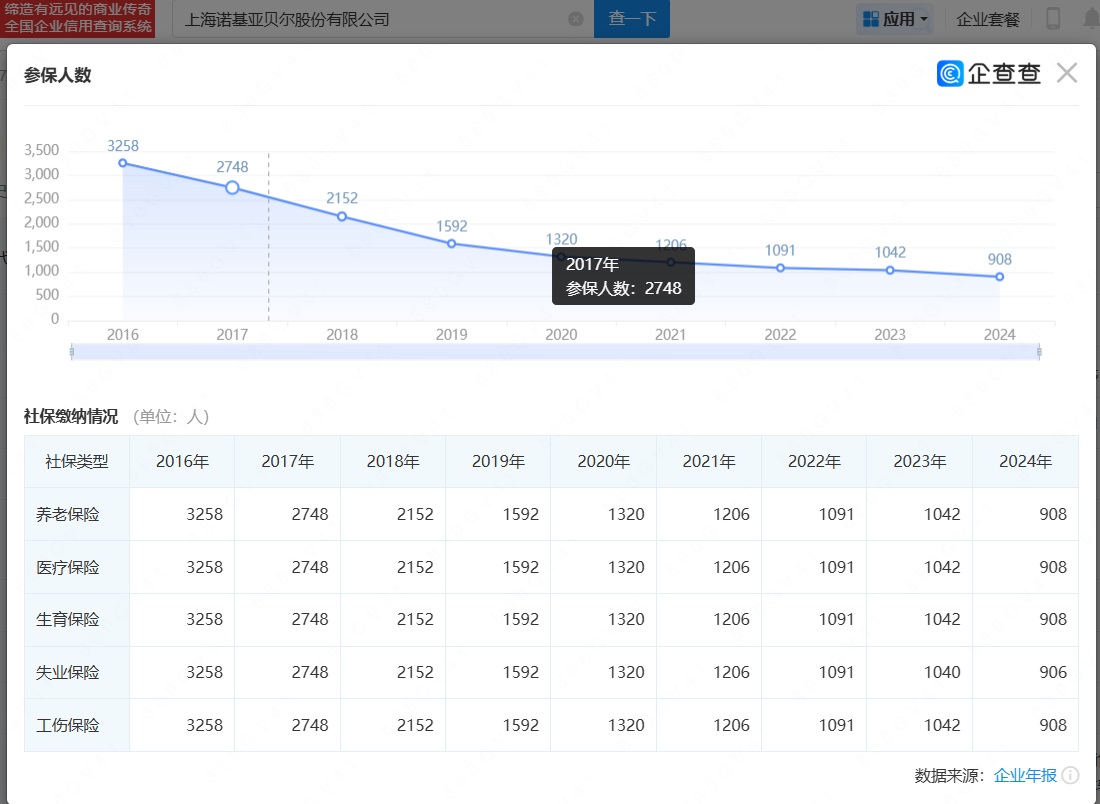The image size is (1100, 804).
Task: Click the 2018 data point labeled 2152
Action: click(342, 216)
